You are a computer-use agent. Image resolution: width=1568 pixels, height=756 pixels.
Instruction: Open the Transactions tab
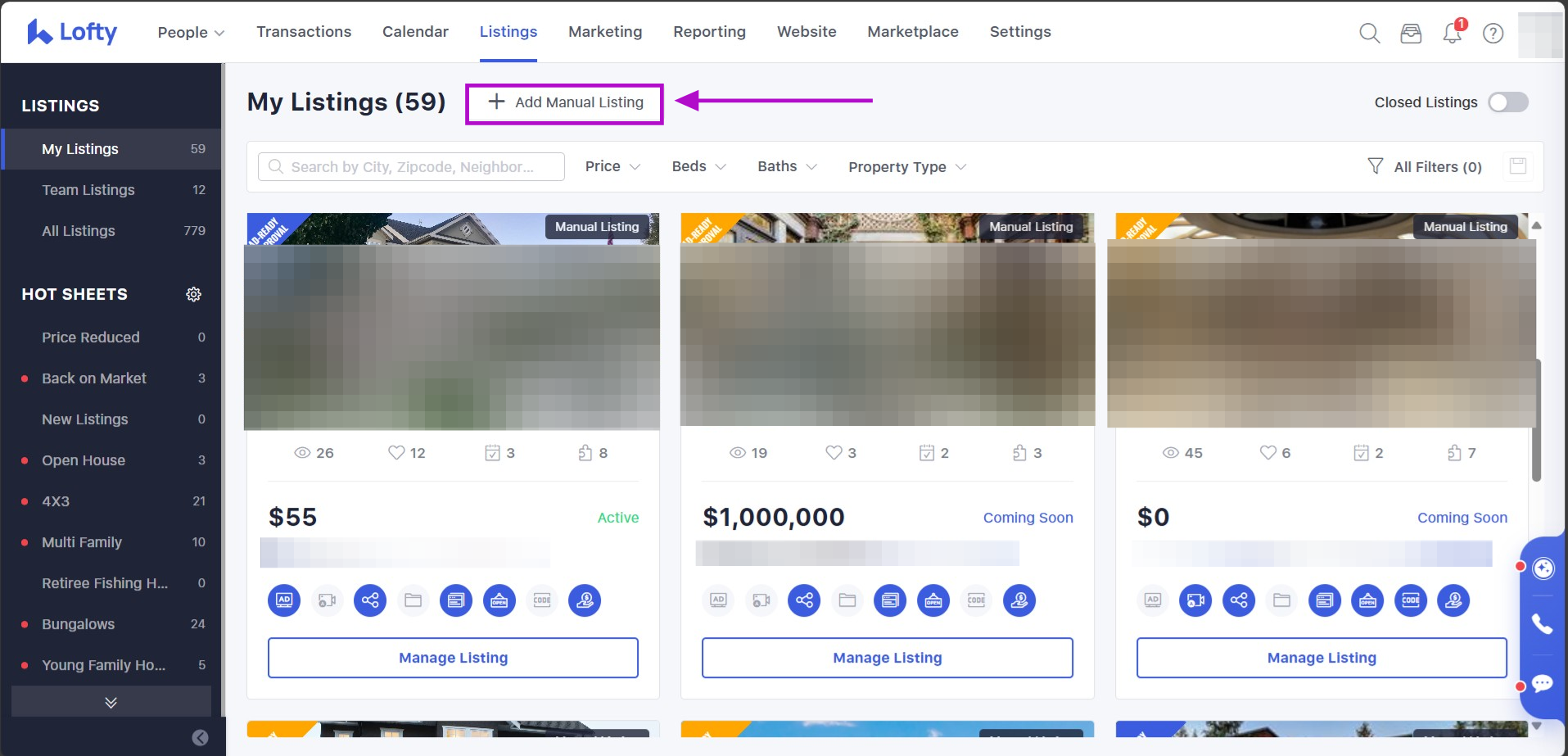tap(304, 32)
